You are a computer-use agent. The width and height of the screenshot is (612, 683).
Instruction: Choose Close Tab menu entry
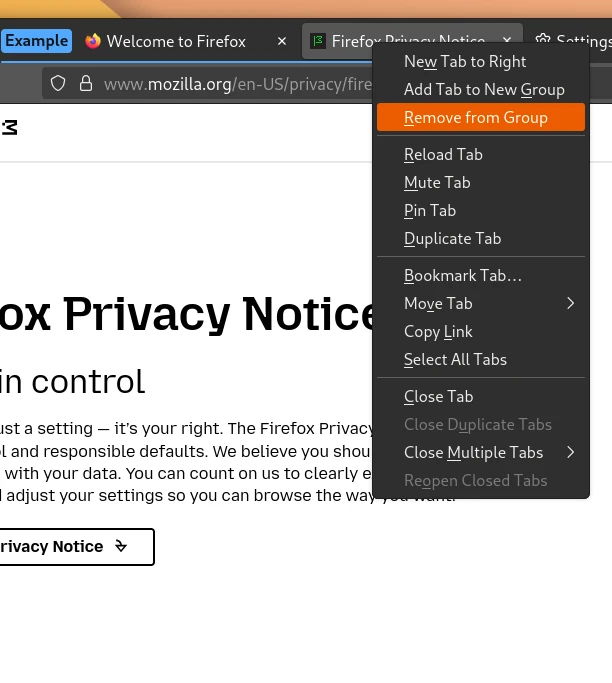pyautogui.click(x=481, y=397)
